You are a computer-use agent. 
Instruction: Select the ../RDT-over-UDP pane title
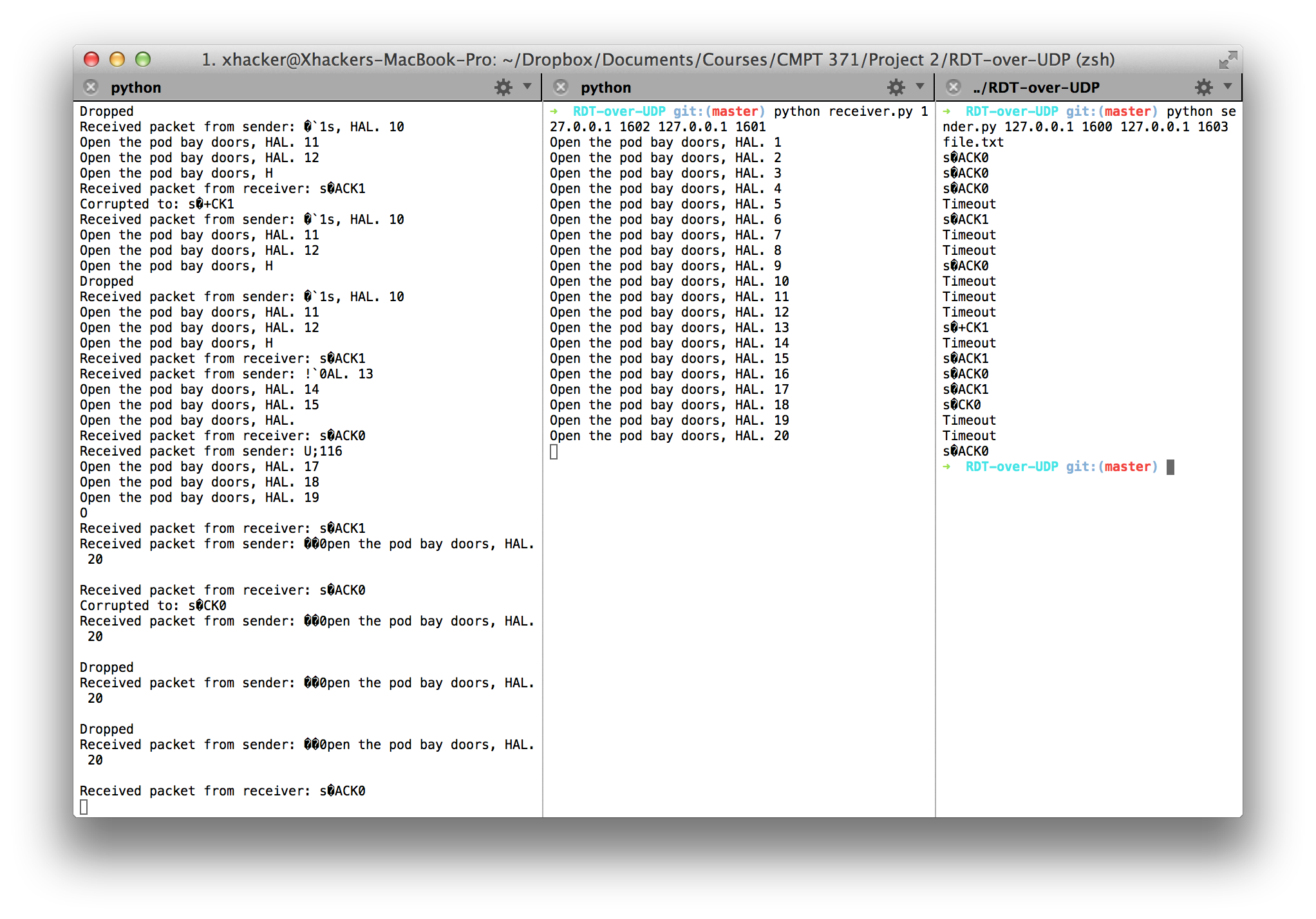tap(1036, 88)
